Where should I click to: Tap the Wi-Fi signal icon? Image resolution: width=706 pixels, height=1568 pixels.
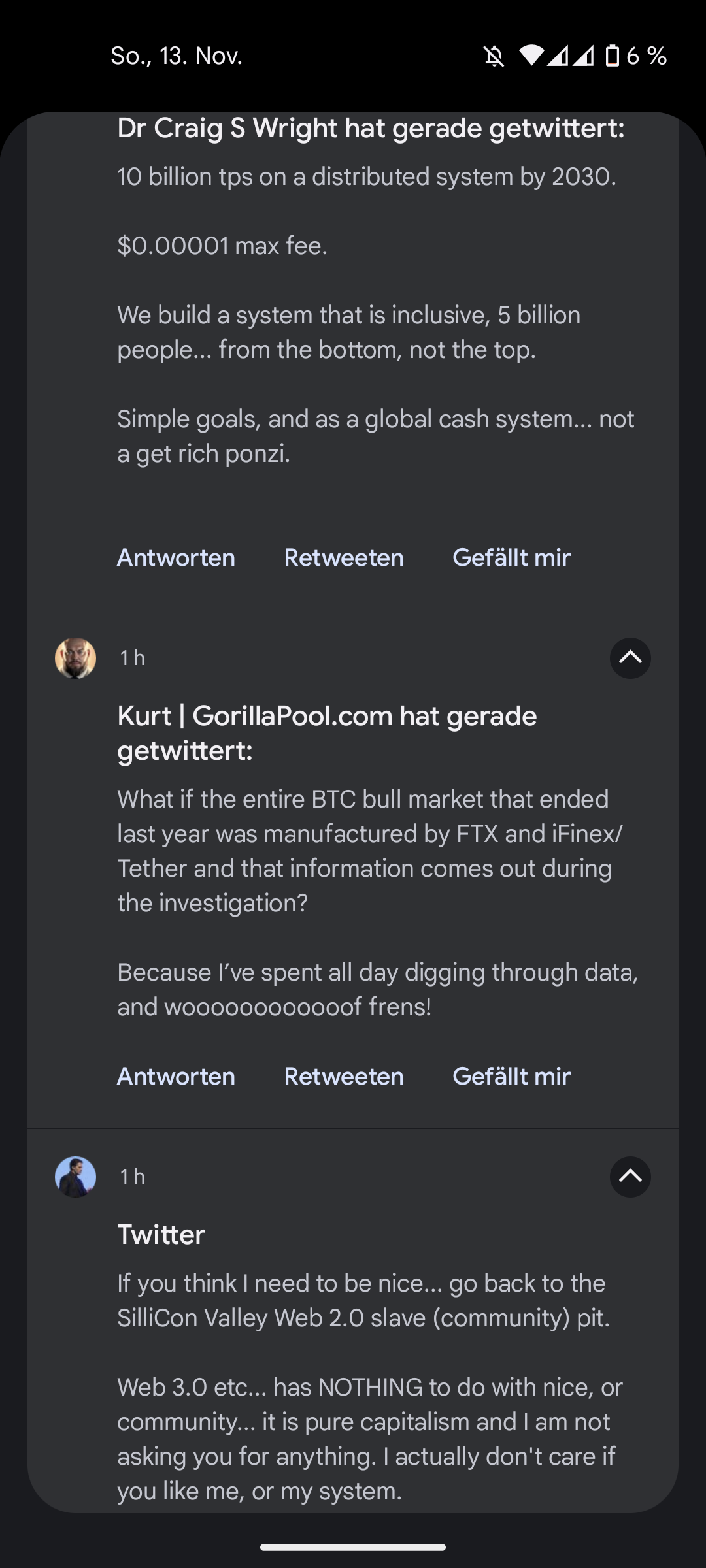(531, 56)
